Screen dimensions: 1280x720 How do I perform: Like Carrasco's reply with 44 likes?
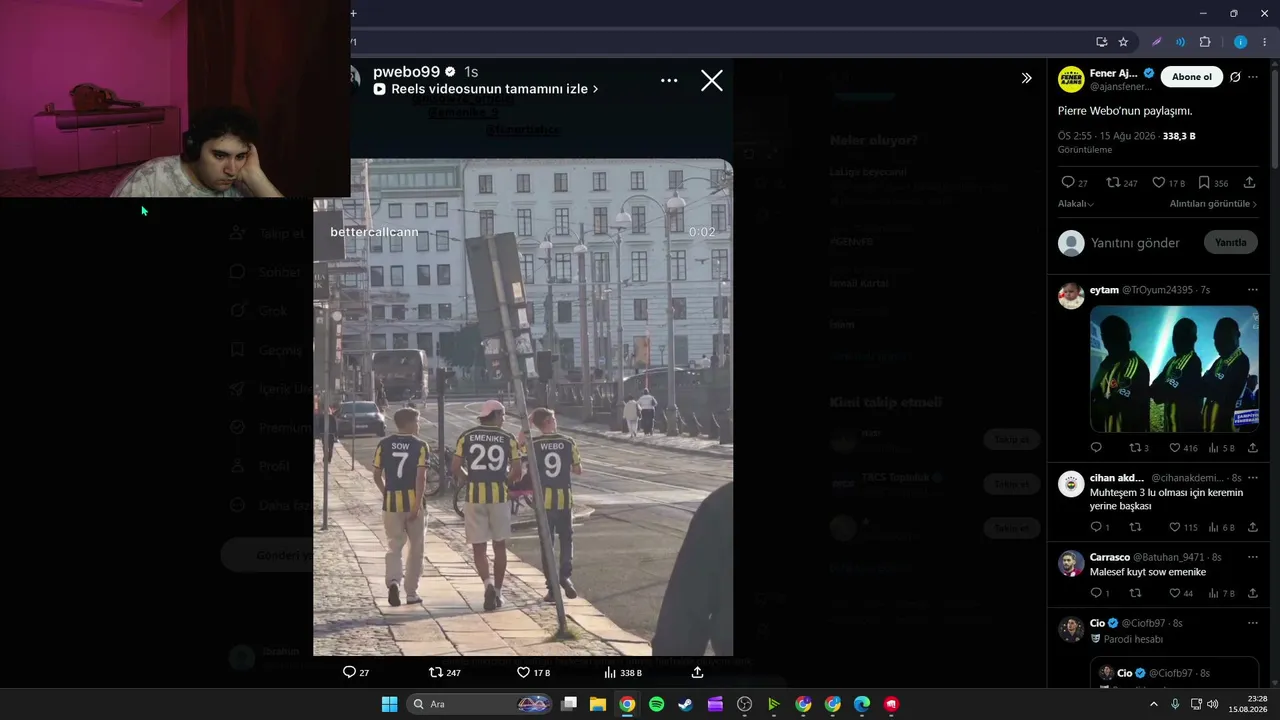[1175, 593]
